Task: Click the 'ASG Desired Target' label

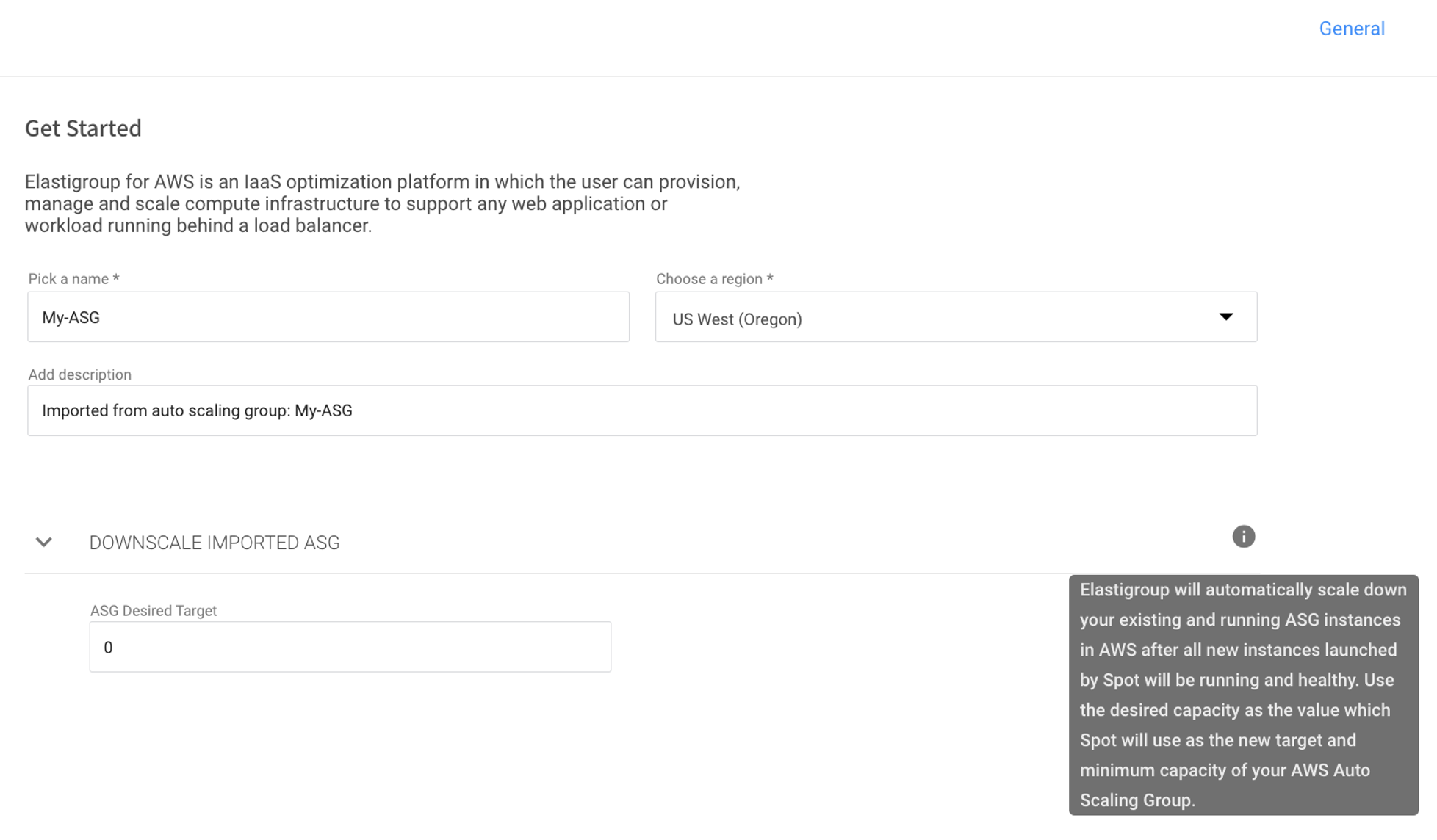Action: (x=153, y=611)
